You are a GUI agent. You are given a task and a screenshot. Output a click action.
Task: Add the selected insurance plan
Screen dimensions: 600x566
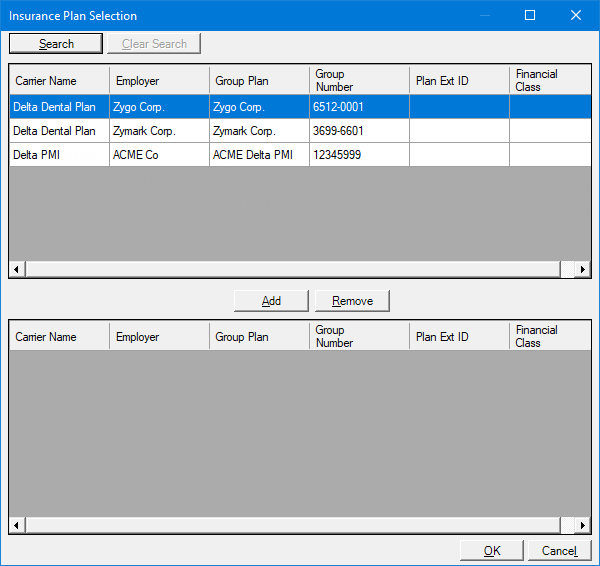click(x=271, y=301)
